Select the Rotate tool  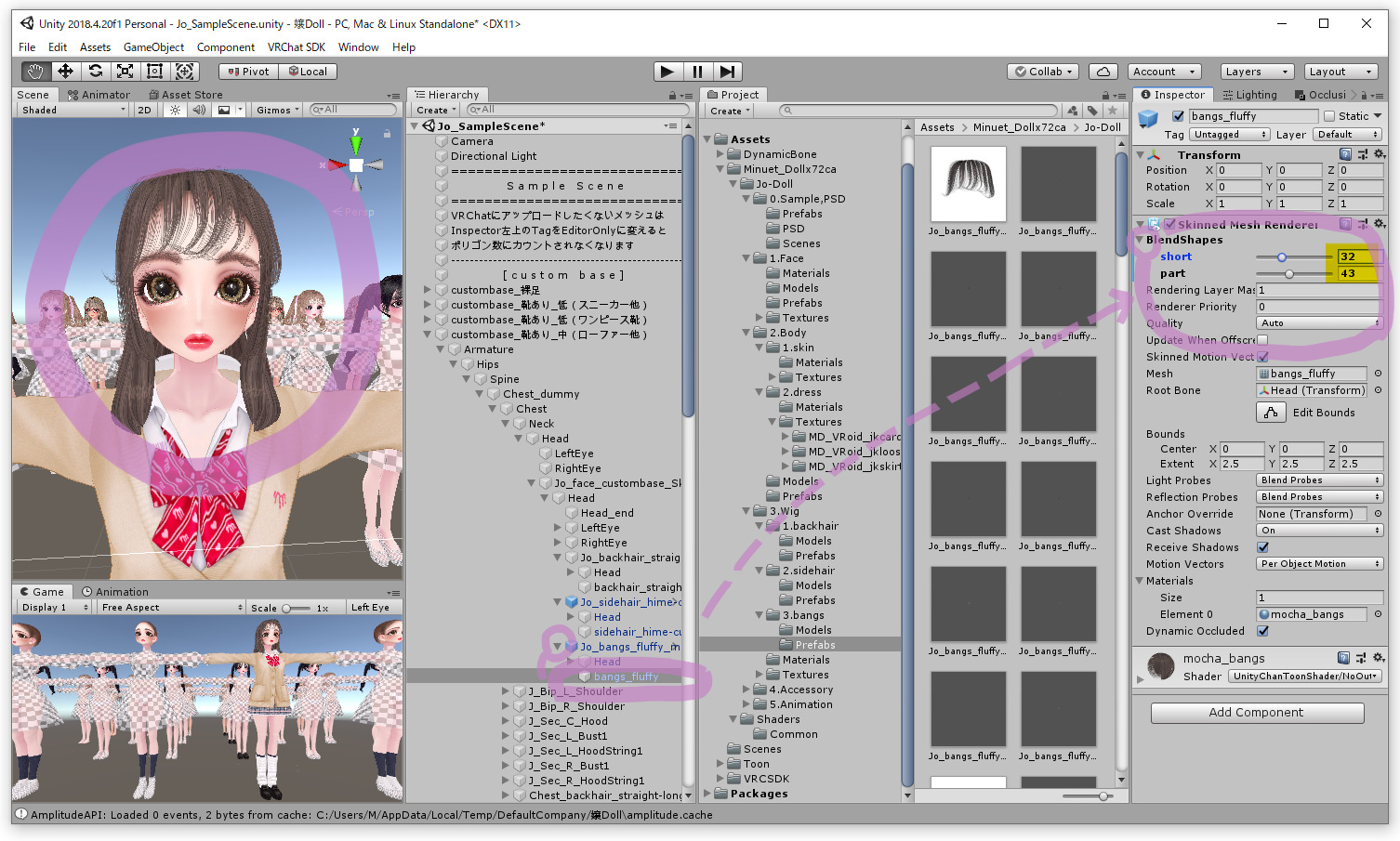pyautogui.click(x=95, y=72)
